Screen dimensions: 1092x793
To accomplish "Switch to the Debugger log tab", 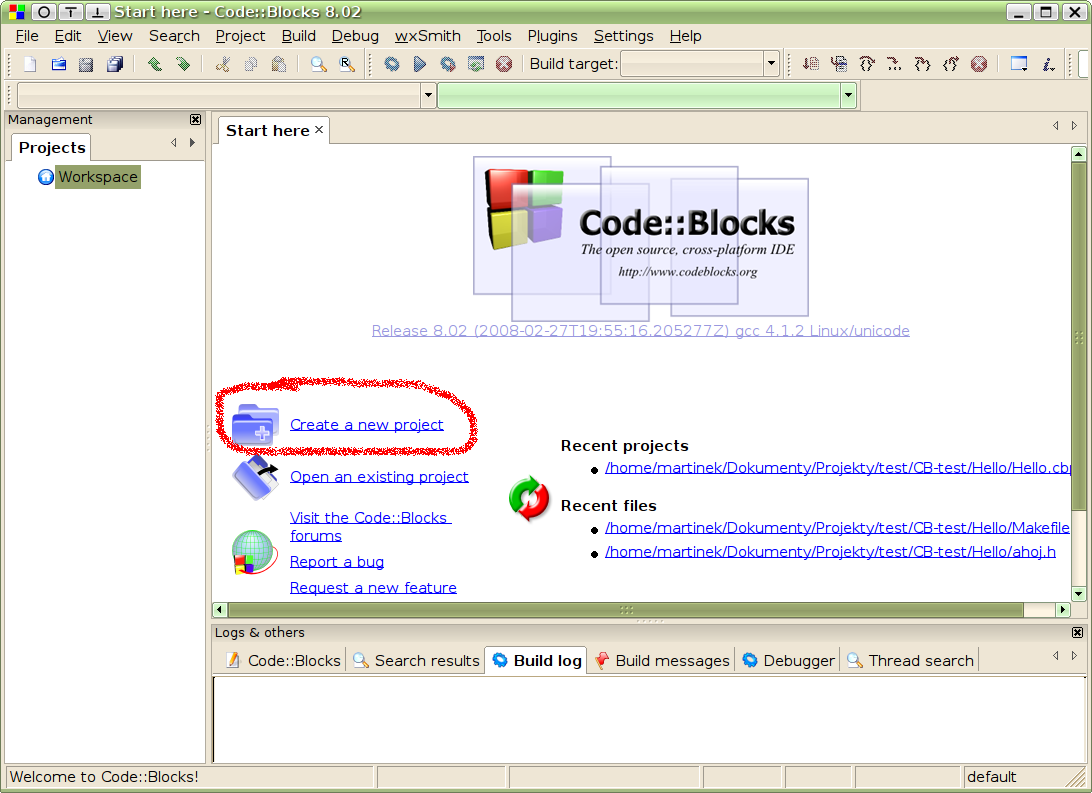I will [x=788, y=661].
